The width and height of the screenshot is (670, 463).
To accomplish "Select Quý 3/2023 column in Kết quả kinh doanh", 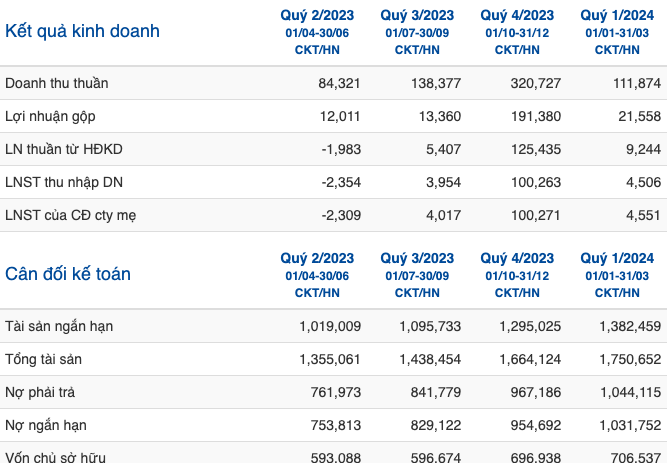I will click(x=417, y=32).
